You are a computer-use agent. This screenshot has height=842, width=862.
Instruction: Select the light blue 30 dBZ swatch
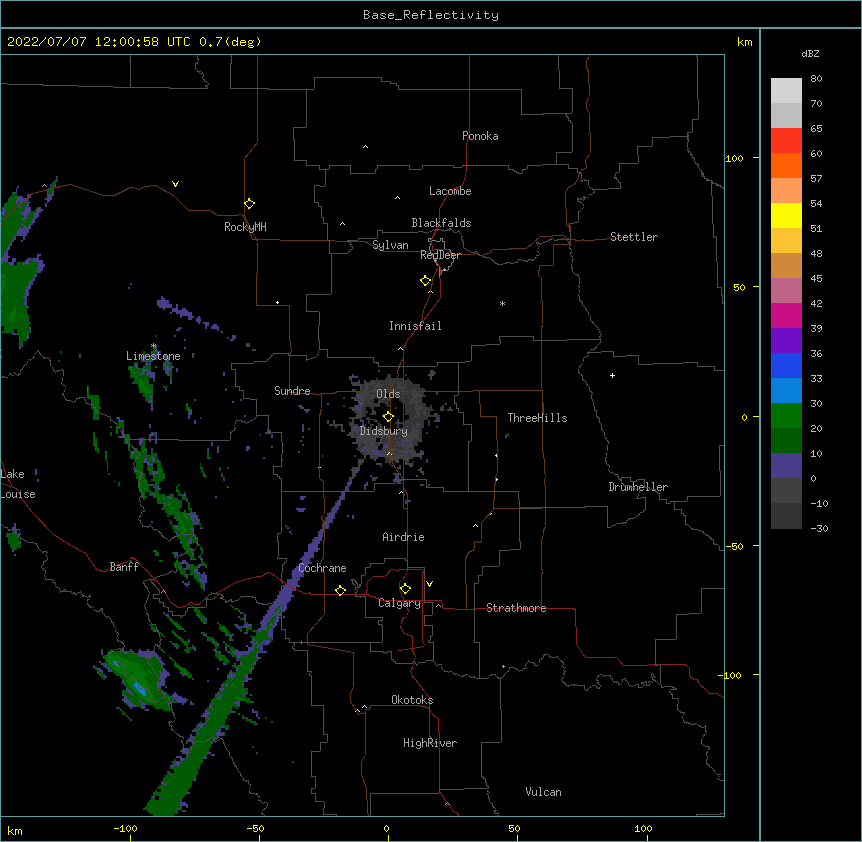(786, 390)
